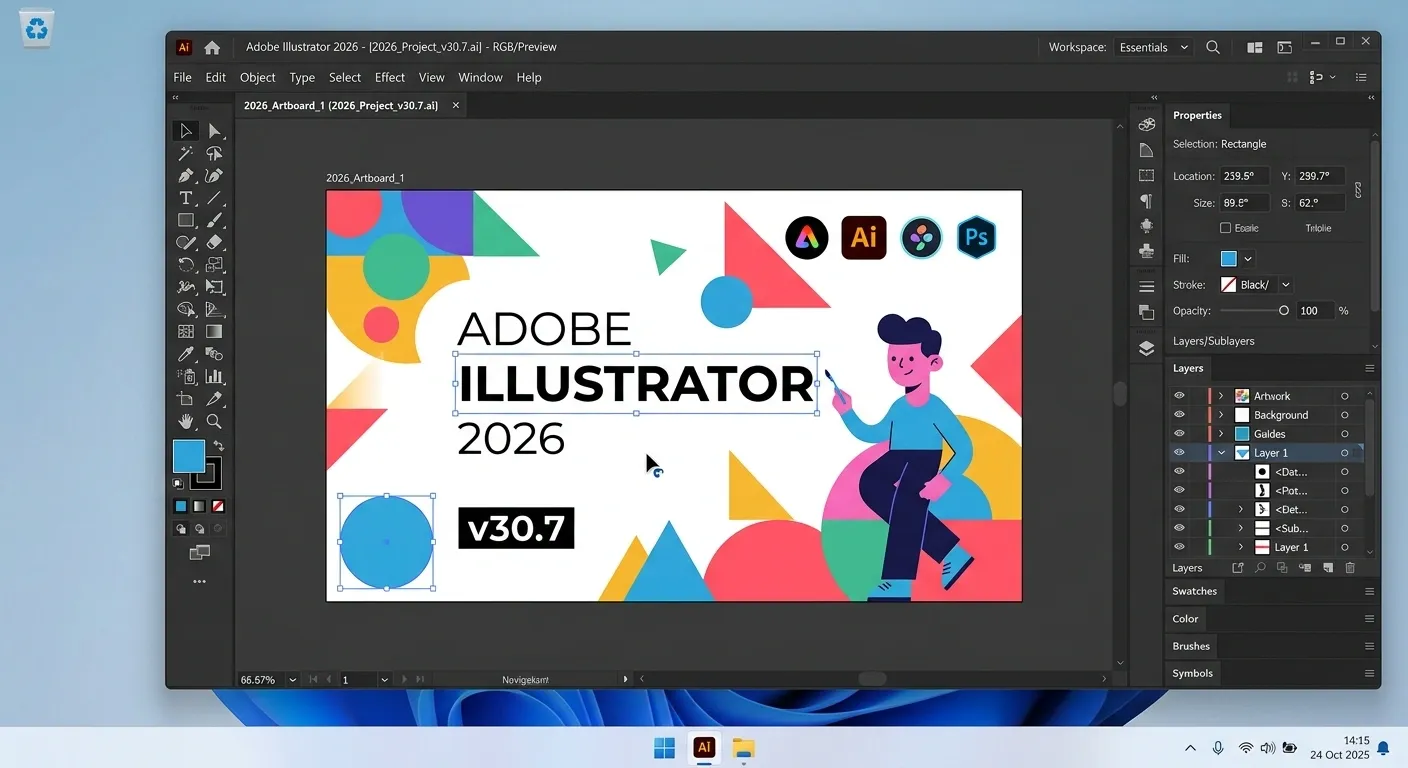
Task: Open the Object menu
Action: click(257, 77)
